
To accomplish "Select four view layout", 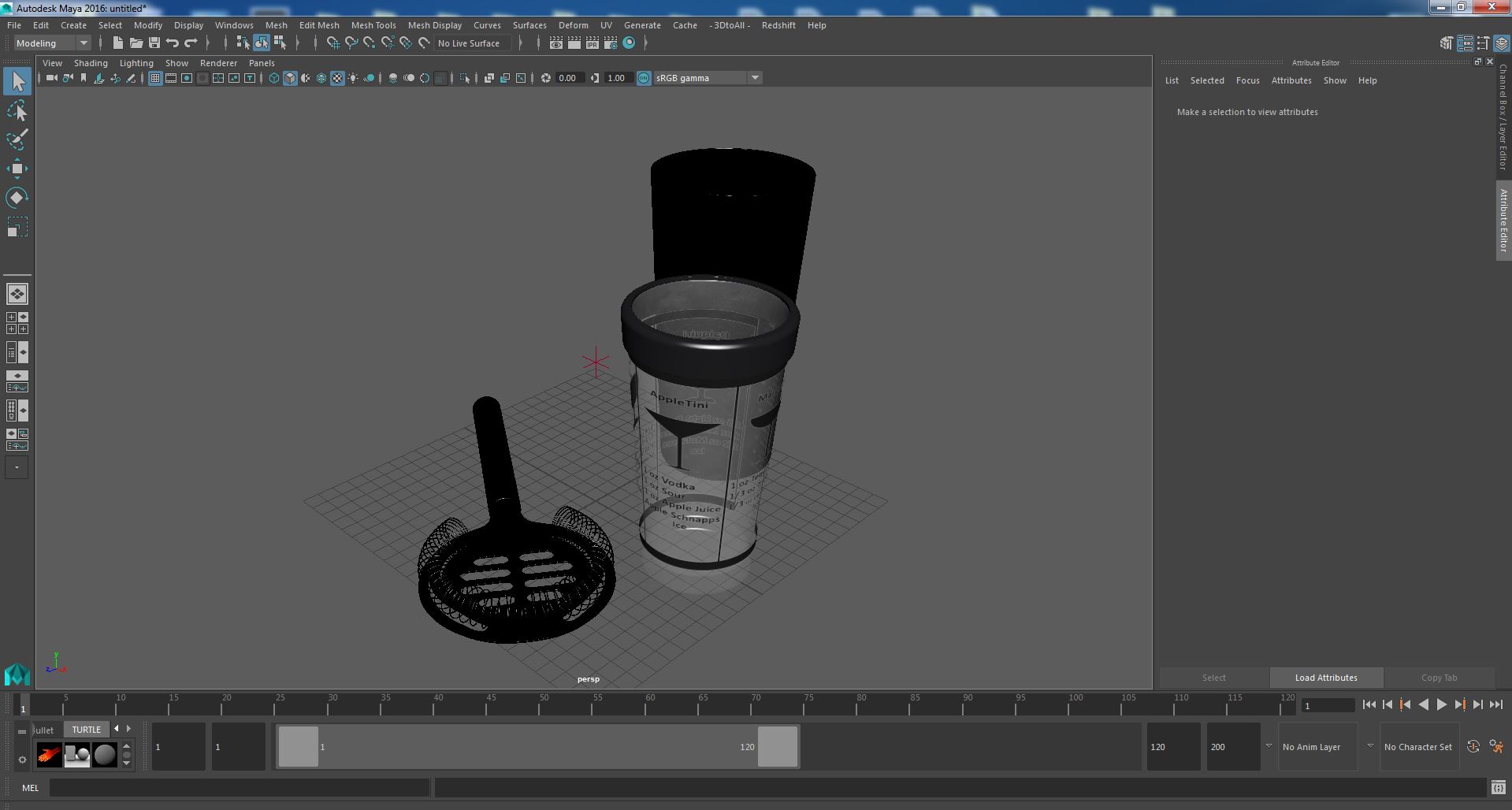I will pos(17,323).
